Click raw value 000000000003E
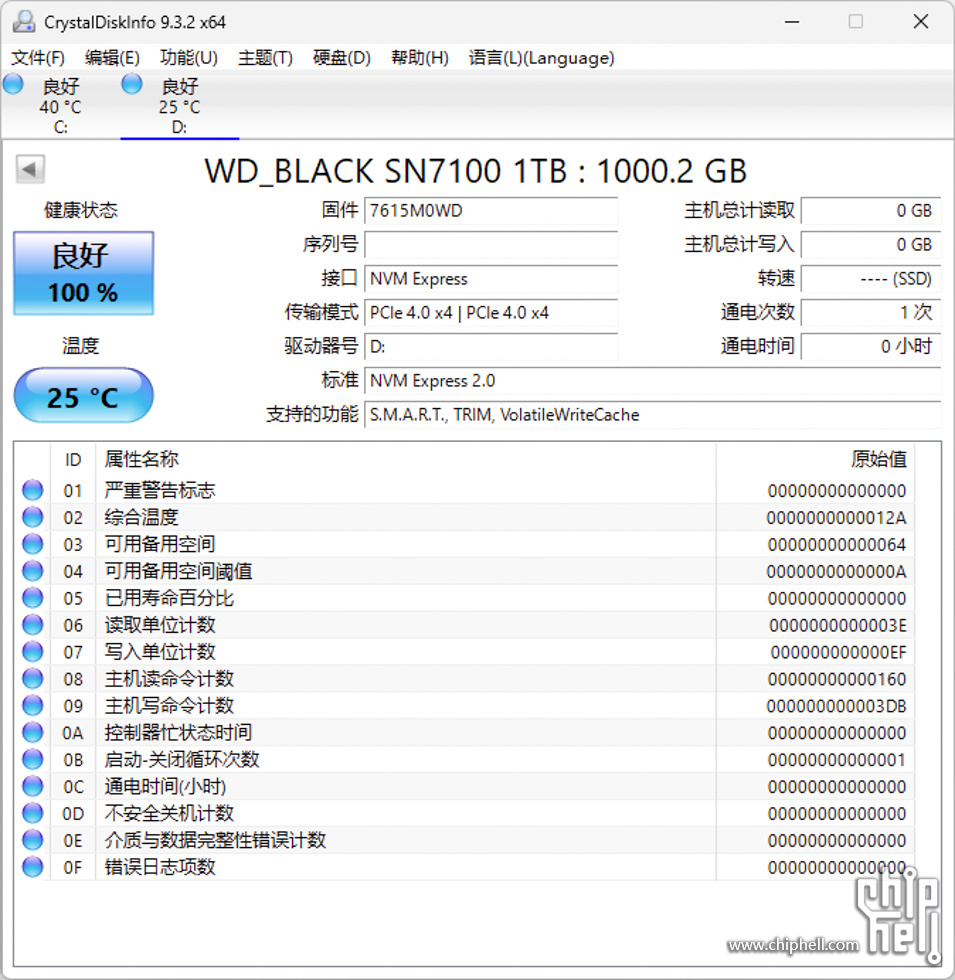This screenshot has width=955, height=980. click(838, 625)
